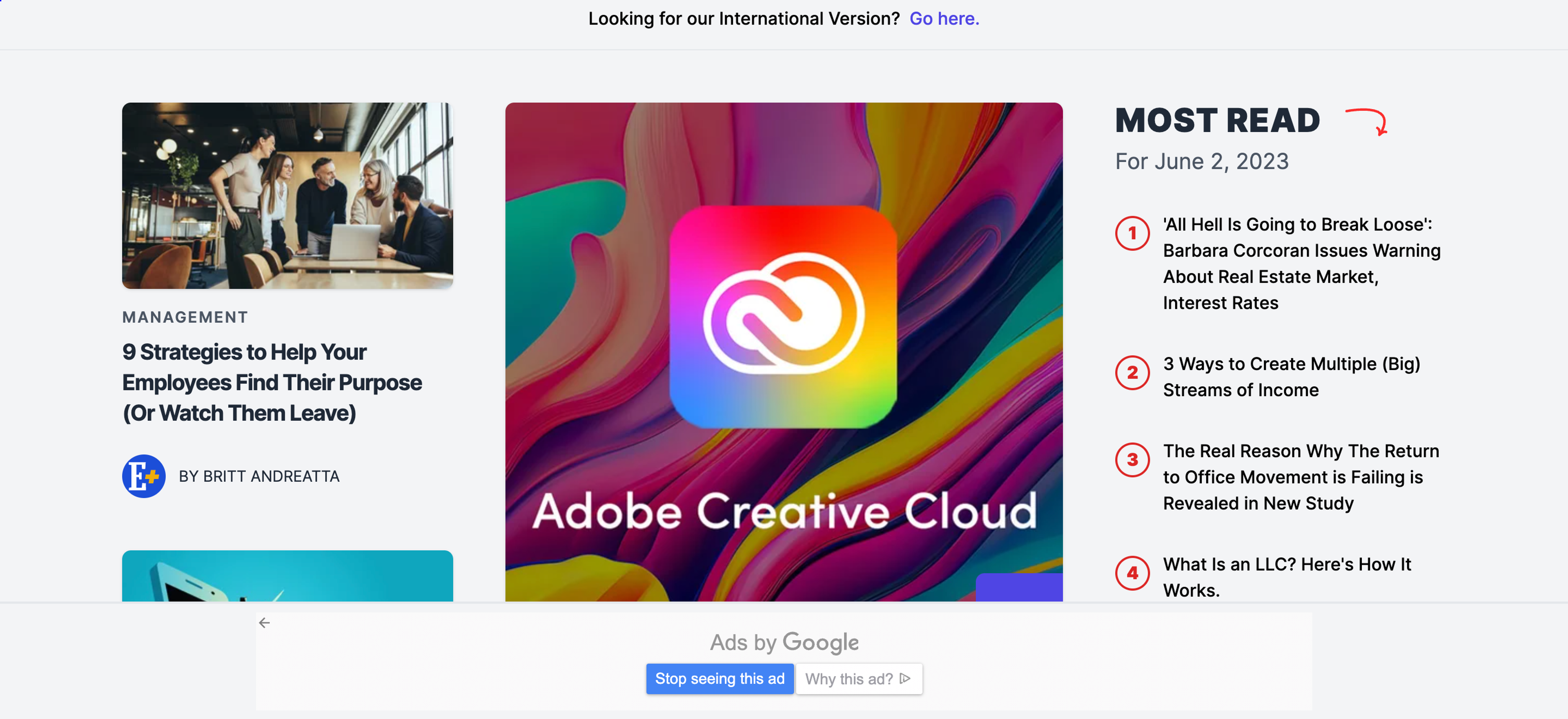The height and width of the screenshot is (719, 1568).
Task: Click the AdChoices triangle icon
Action: 905,678
